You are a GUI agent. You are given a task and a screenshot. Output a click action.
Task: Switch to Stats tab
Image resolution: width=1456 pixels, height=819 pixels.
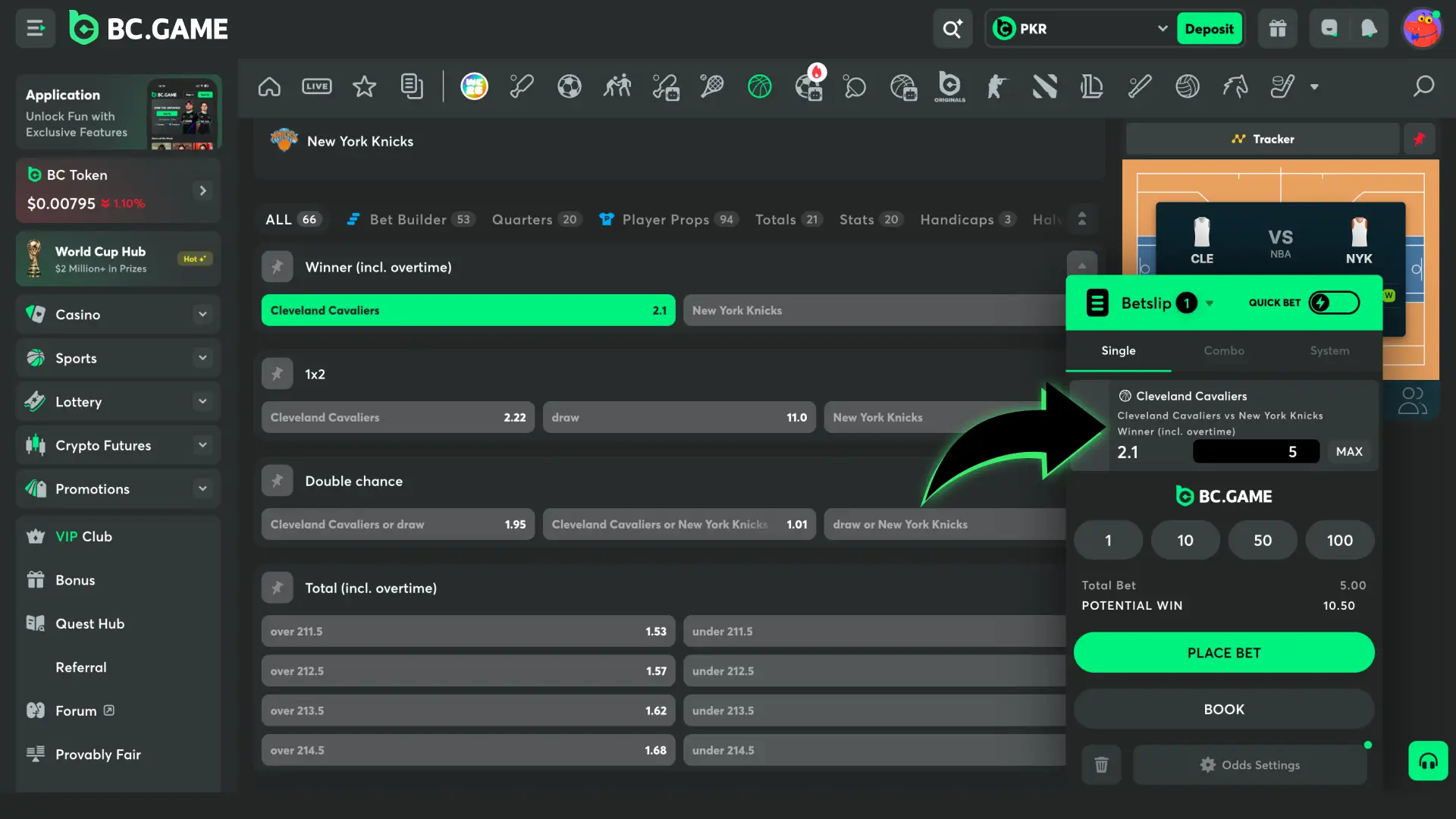pos(871,219)
